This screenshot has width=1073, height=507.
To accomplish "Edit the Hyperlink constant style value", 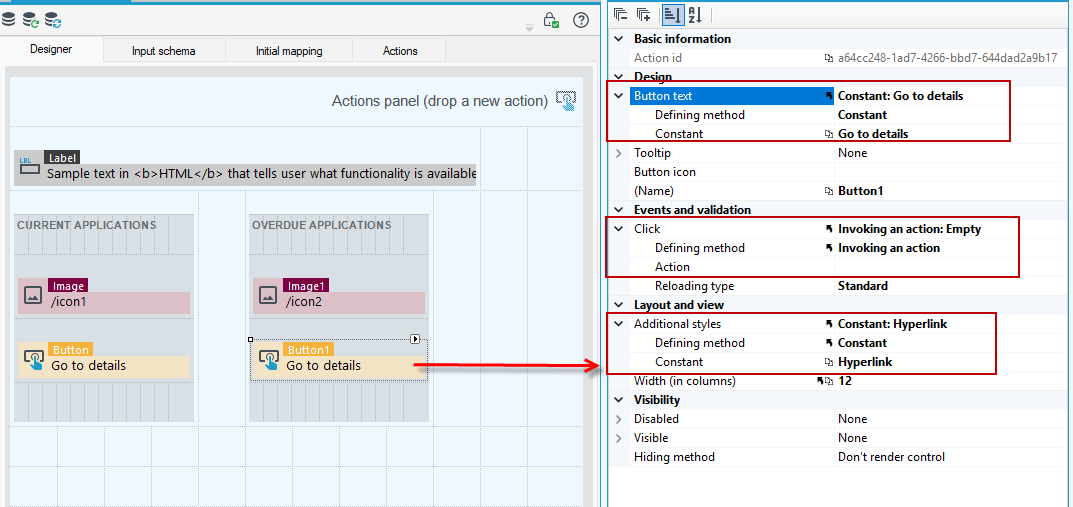I will point(864,362).
